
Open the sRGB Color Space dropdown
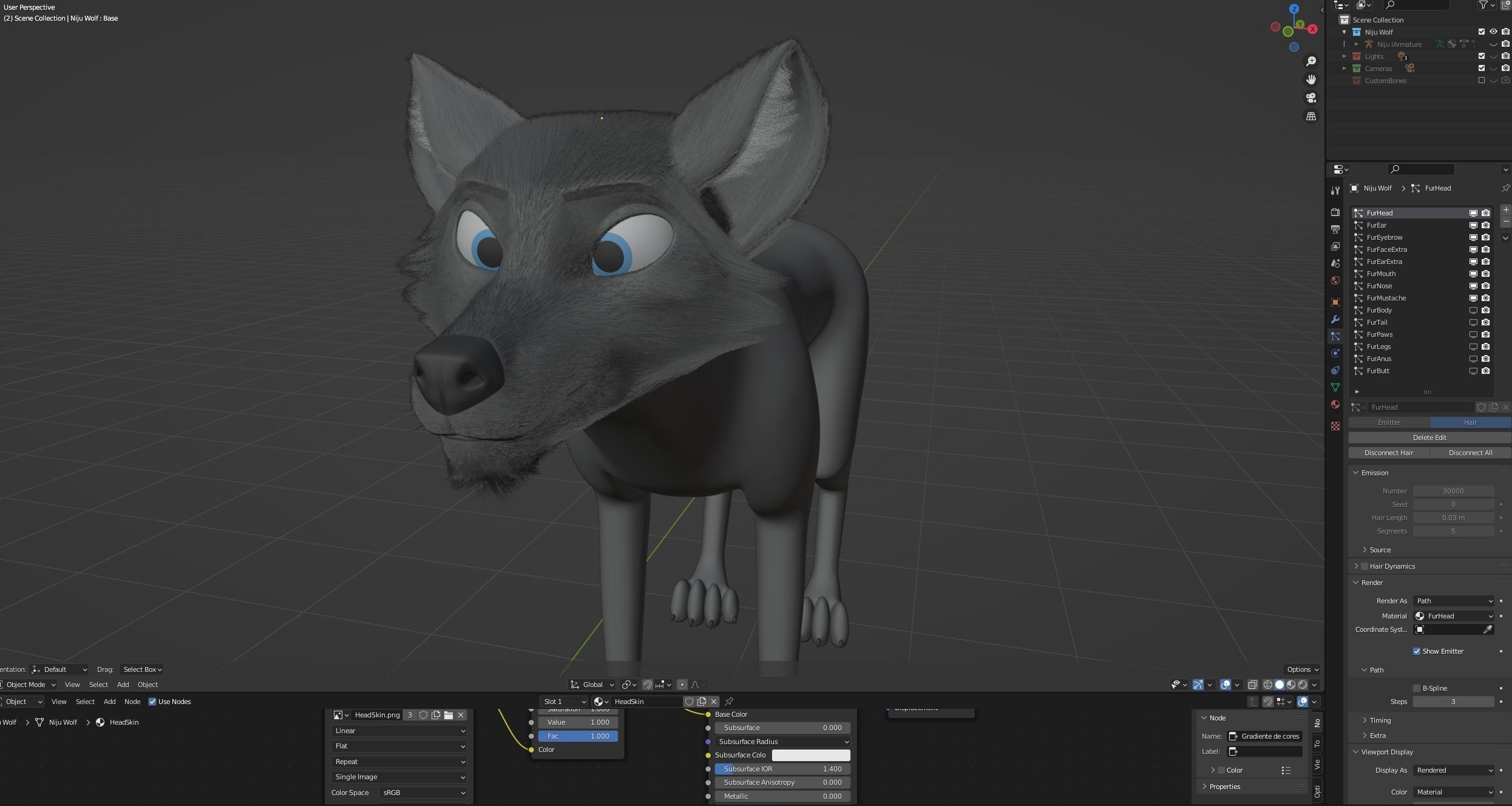tap(423, 793)
